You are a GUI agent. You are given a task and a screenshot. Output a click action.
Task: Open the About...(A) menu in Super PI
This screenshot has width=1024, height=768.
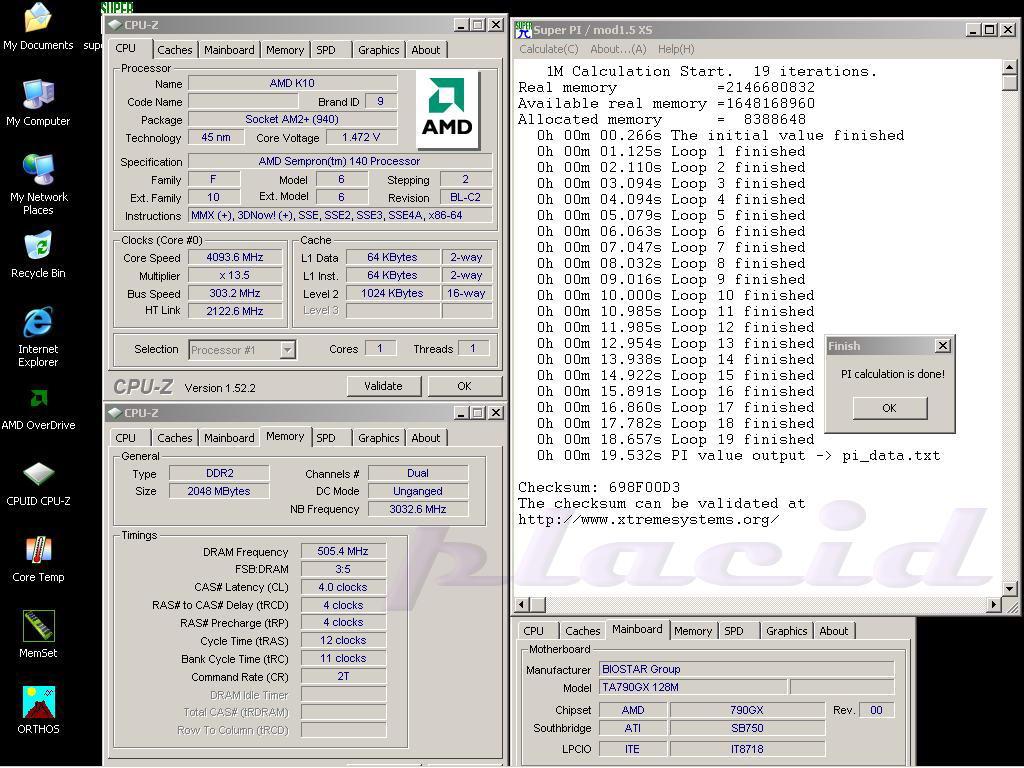coord(618,49)
